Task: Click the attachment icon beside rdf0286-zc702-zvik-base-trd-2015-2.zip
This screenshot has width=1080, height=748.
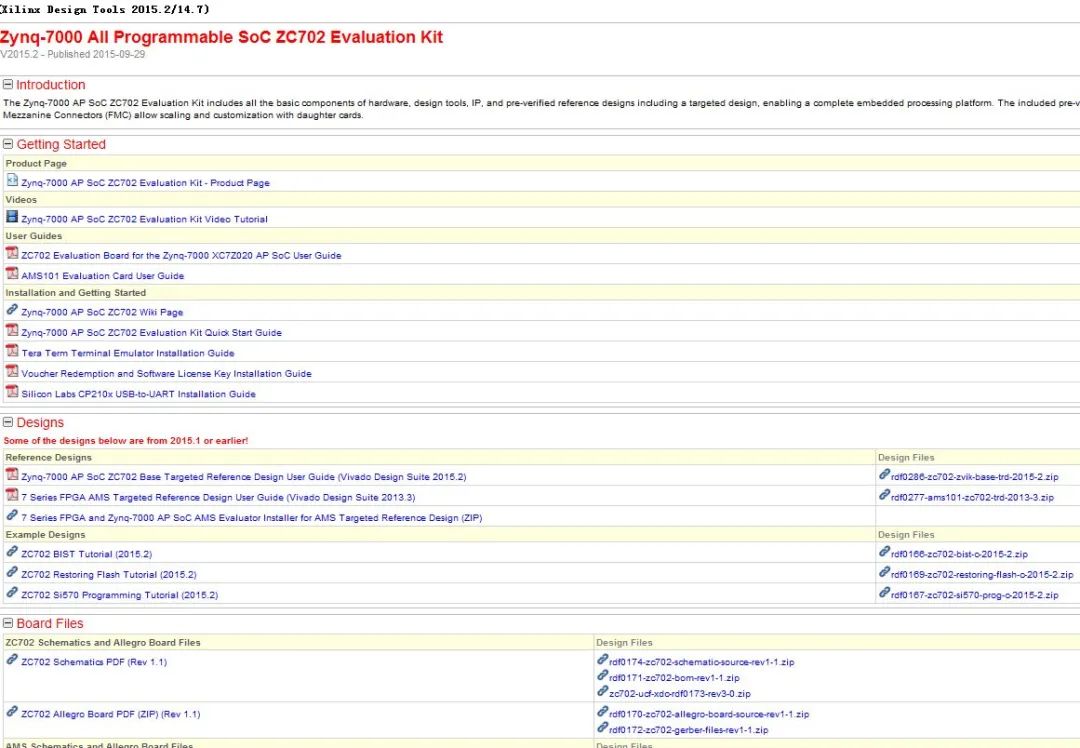Action: pyautogui.click(x=884, y=476)
